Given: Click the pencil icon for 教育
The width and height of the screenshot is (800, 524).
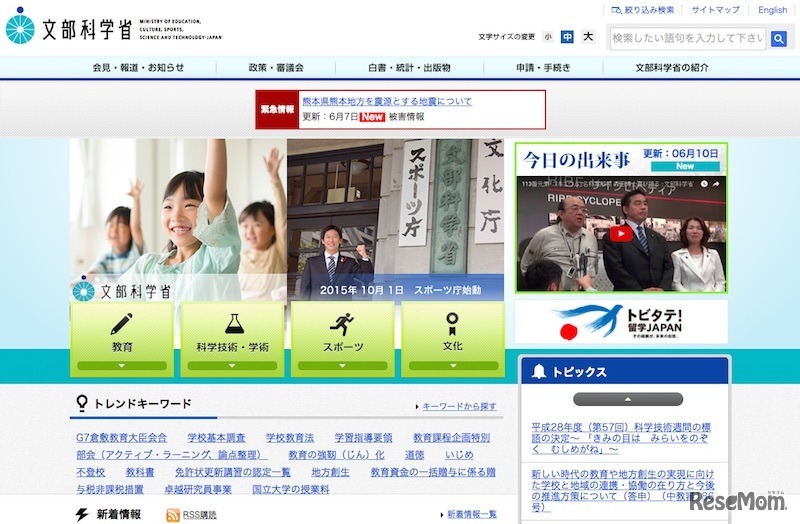Looking at the screenshot, I should coord(121,323).
